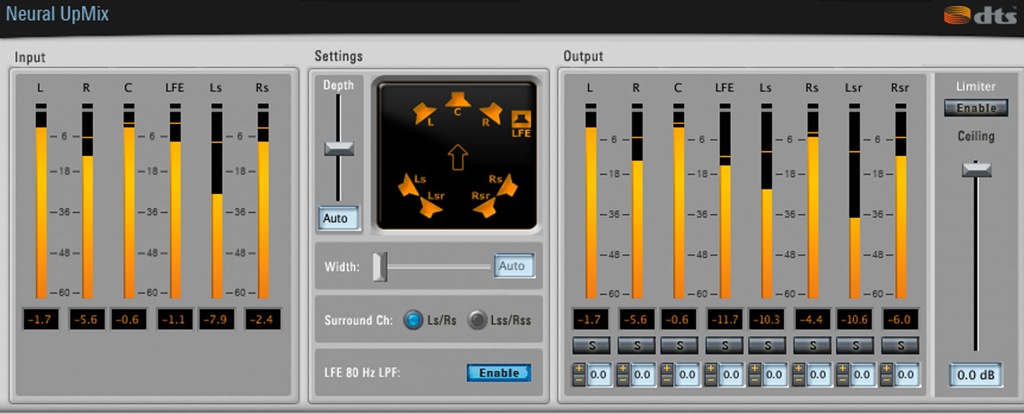
Task: Click the output C trim value field
Action: pos(686,375)
